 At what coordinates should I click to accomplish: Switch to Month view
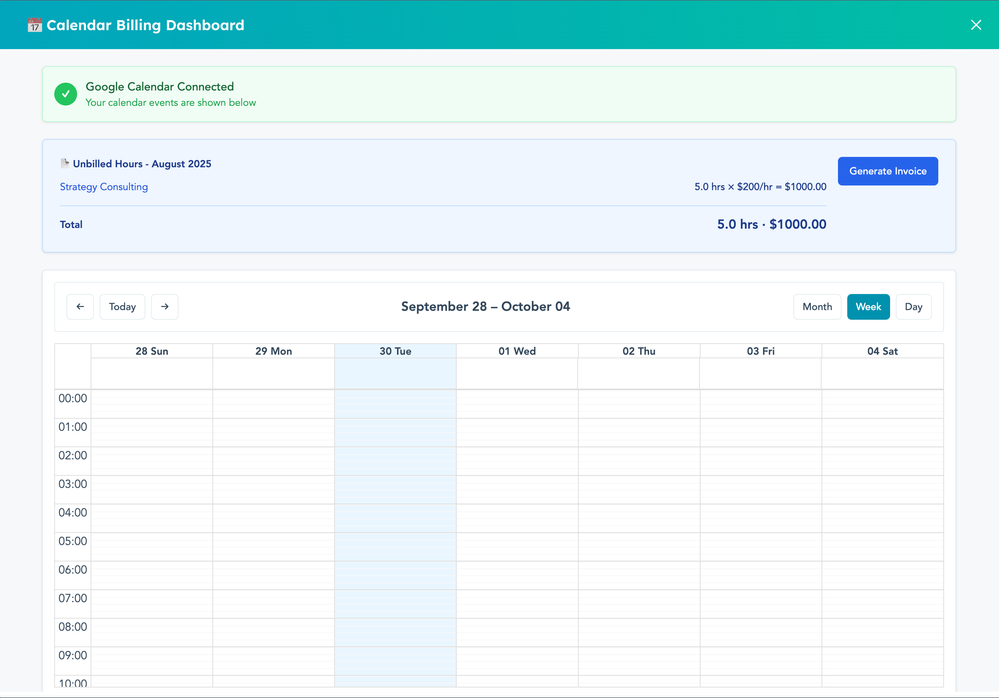point(817,307)
